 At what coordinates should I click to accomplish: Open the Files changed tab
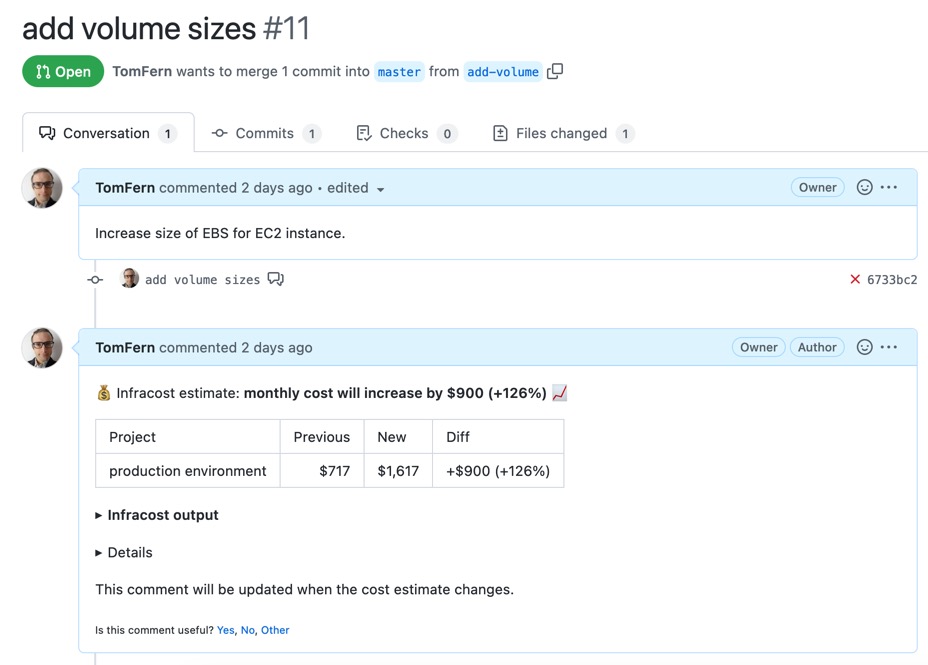(x=561, y=132)
